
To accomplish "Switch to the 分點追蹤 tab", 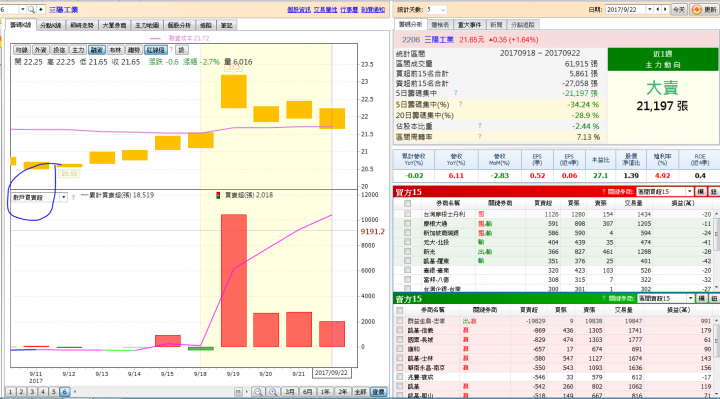I will coord(523,25).
